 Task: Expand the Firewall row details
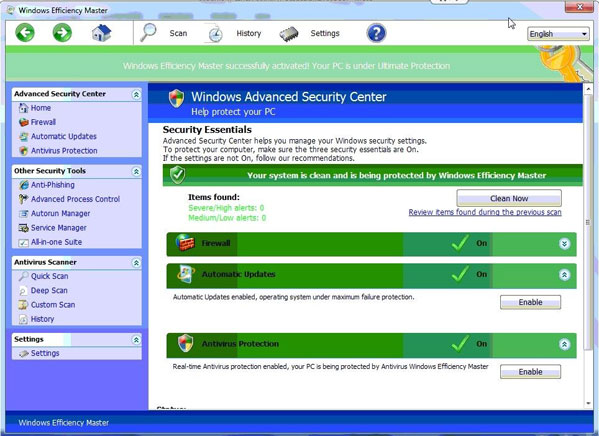[x=564, y=244]
